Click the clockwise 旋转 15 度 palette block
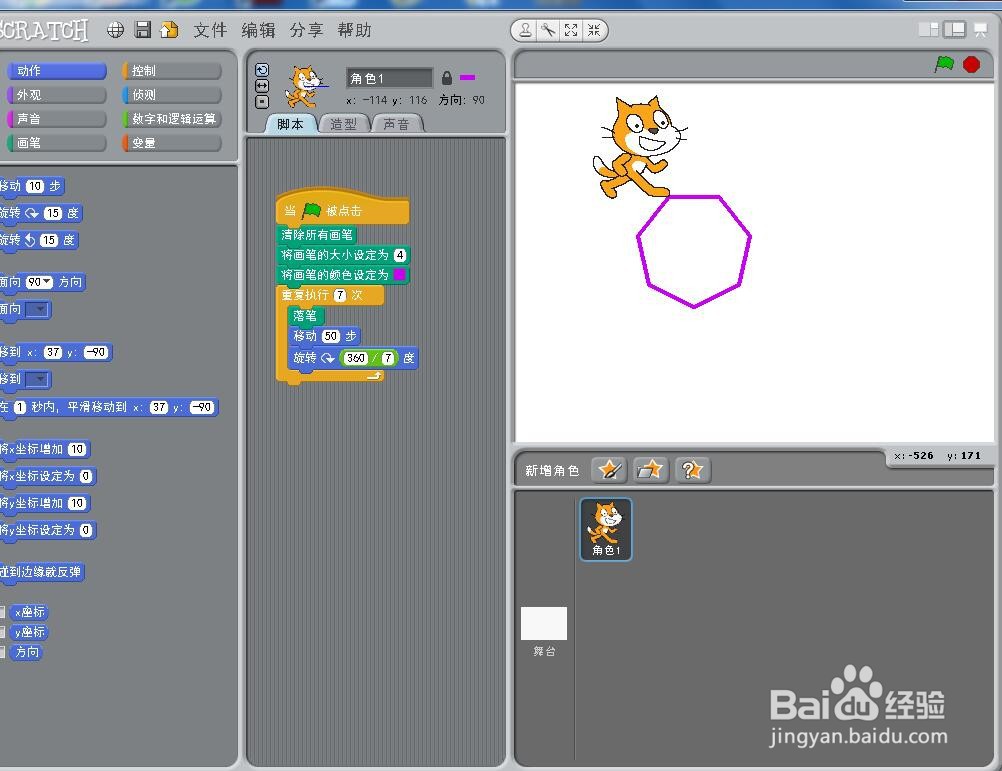 (x=41, y=213)
